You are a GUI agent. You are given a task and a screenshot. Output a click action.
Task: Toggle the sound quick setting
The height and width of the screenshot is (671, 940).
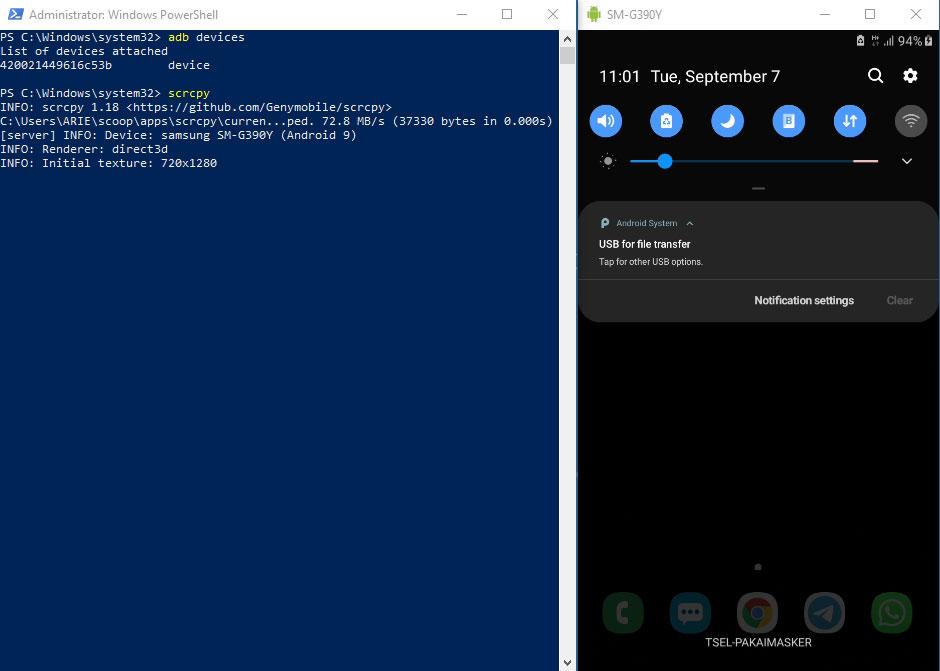click(x=605, y=121)
